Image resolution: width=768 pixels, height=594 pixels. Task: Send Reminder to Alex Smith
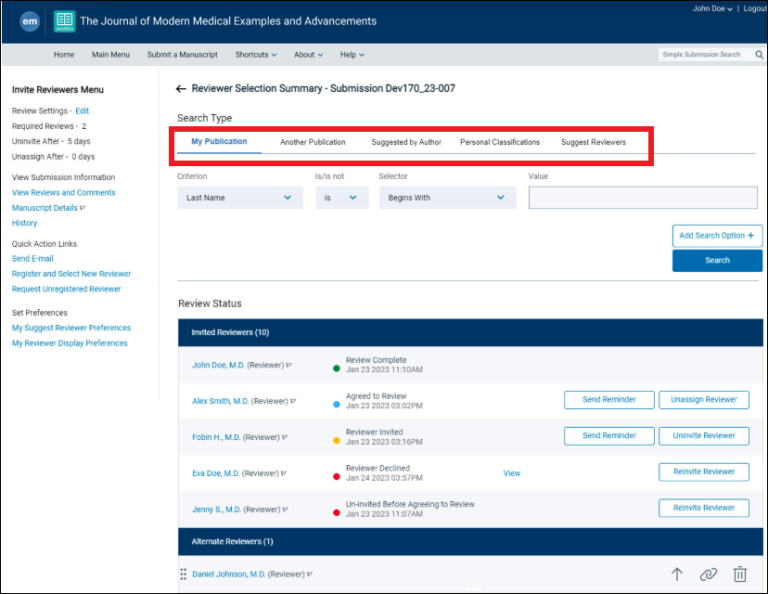coord(609,400)
